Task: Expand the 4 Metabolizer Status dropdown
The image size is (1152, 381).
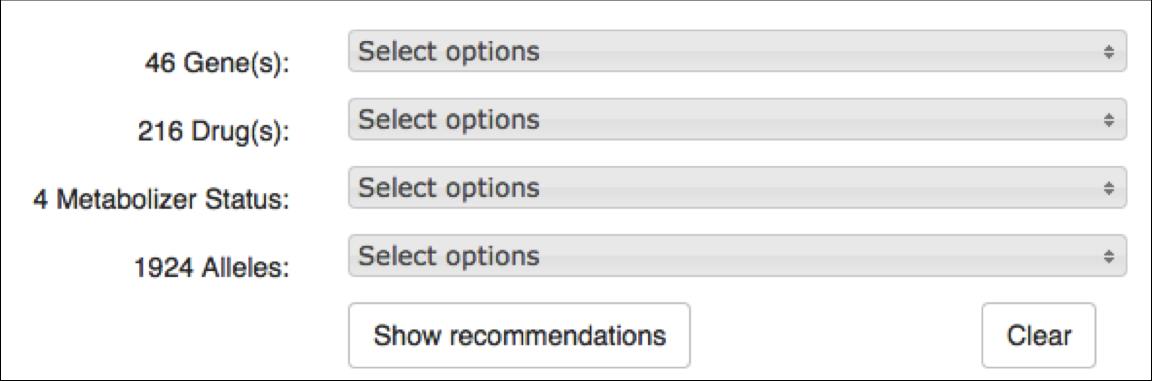Action: [737, 187]
